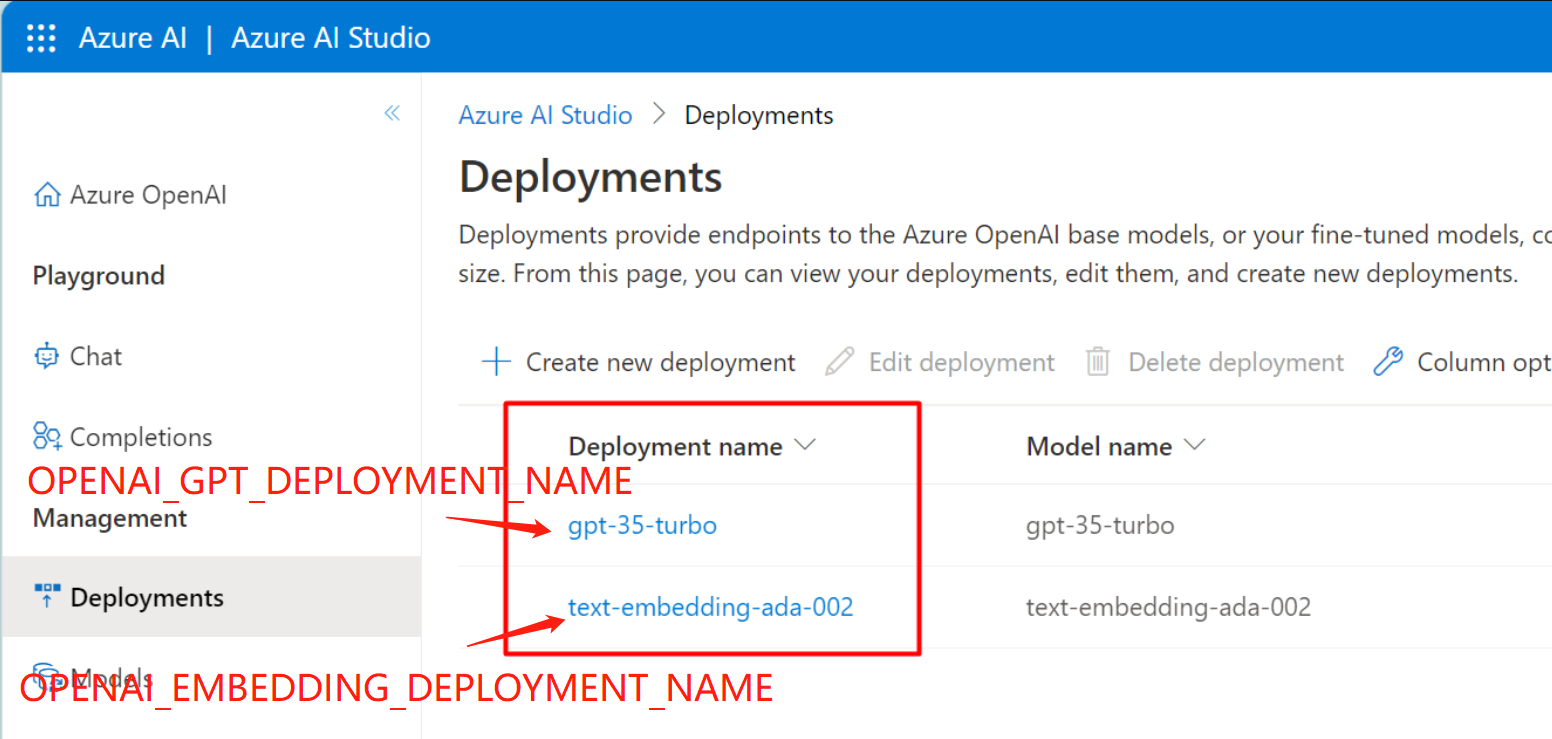Sort by Deployment name column chevron
Image resolution: width=1552 pixels, height=739 pixels.
point(804,446)
